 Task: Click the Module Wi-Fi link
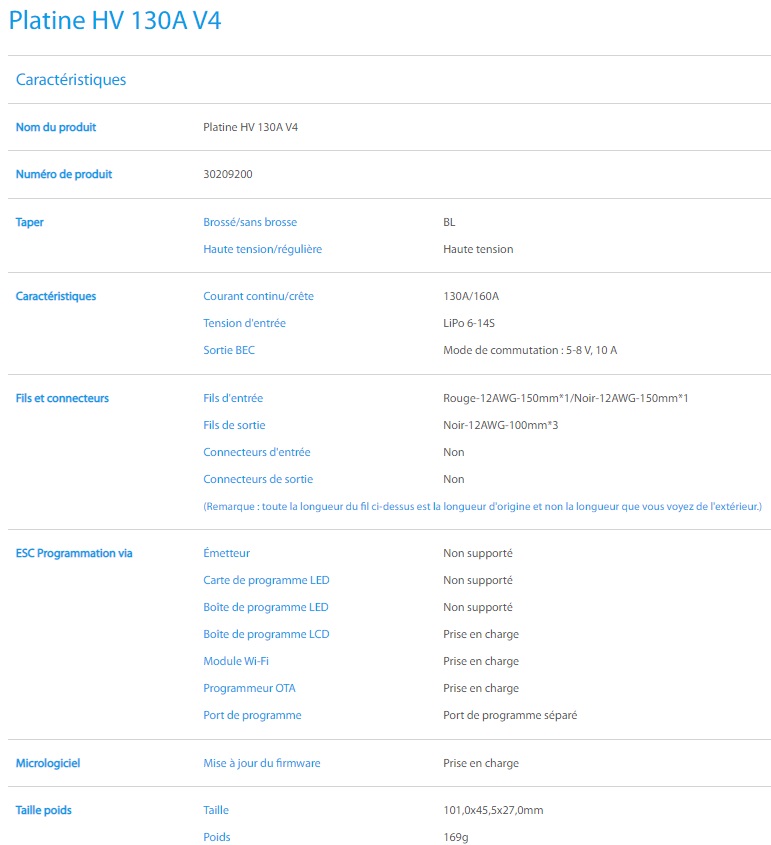(x=235, y=661)
